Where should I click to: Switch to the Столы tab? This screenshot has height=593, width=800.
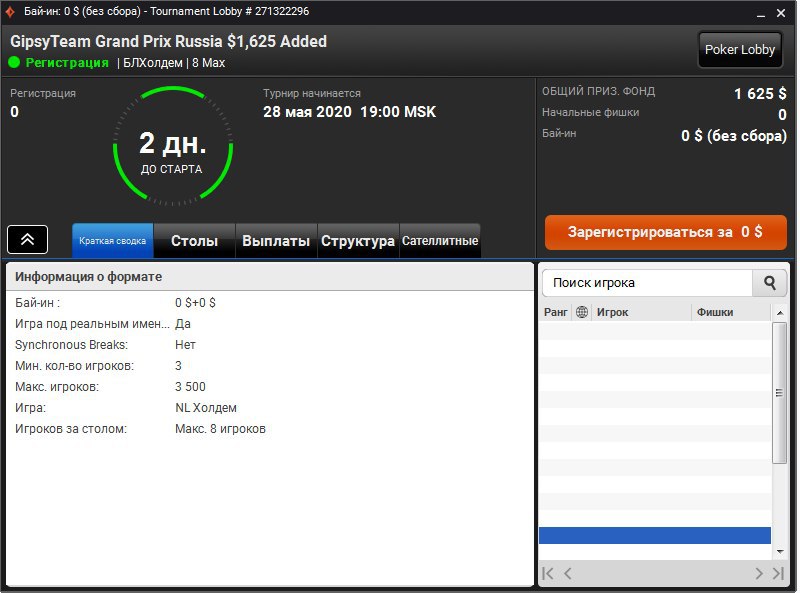(x=194, y=240)
